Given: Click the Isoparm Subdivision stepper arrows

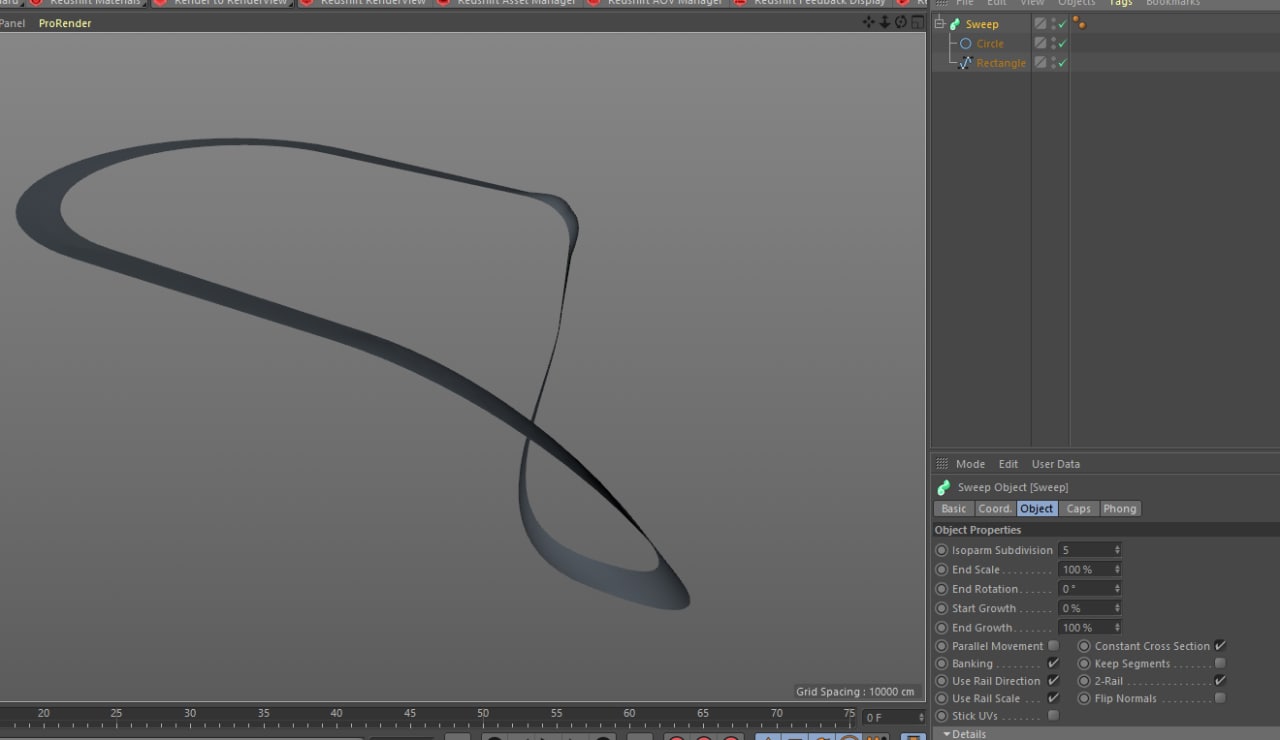Looking at the screenshot, I should (x=1117, y=550).
